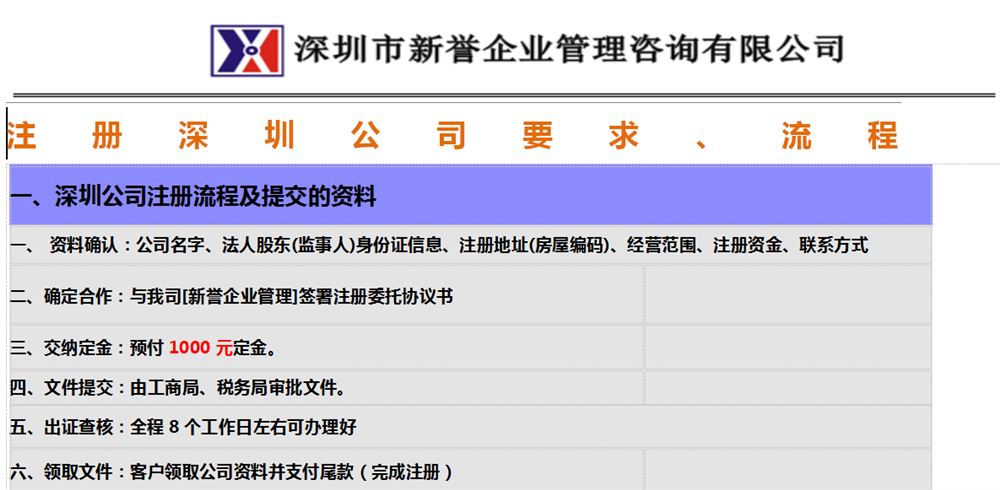The width and height of the screenshot is (1000, 490).
Task: Select the row 交纳定金：预付 定金
Action: (x=327, y=348)
